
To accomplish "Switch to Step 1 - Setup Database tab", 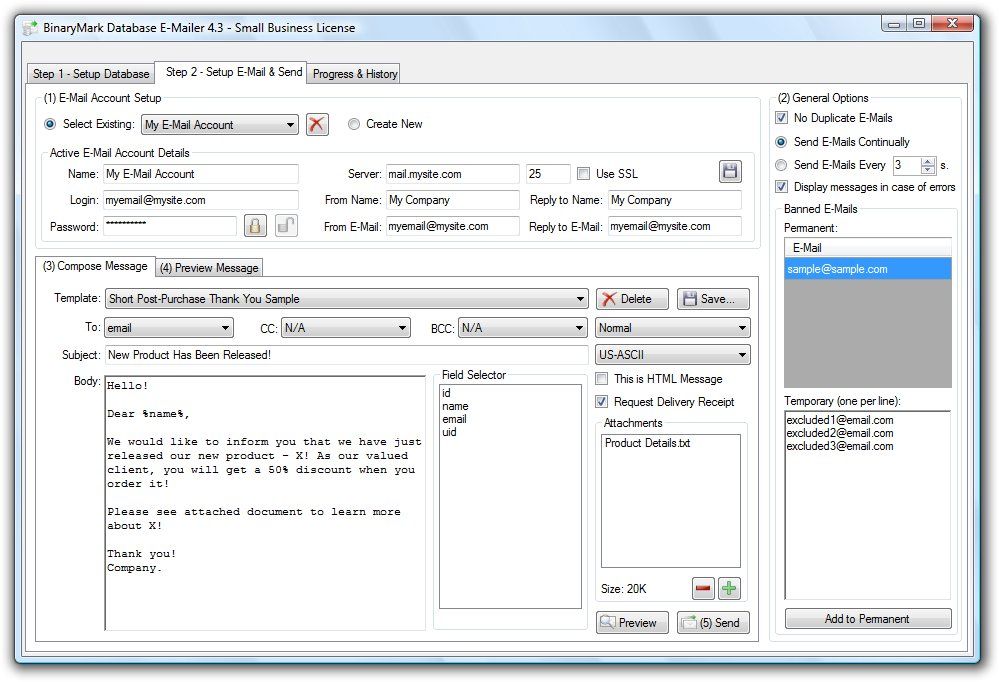I will point(90,73).
